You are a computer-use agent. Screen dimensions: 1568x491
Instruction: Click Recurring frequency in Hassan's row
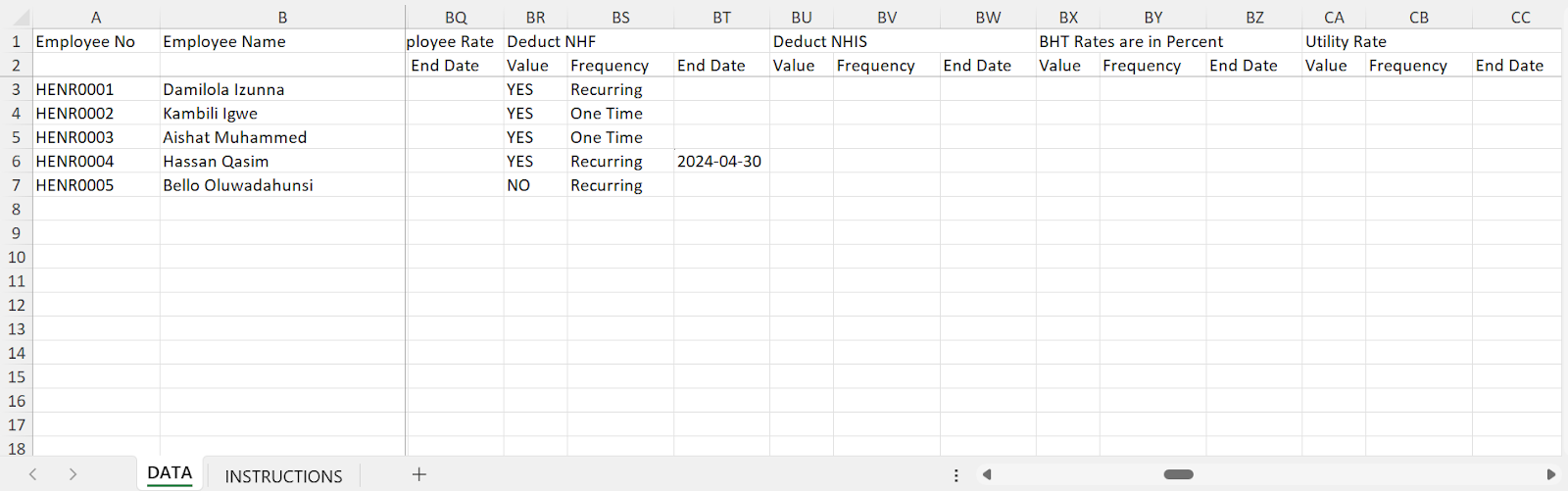(x=620, y=161)
